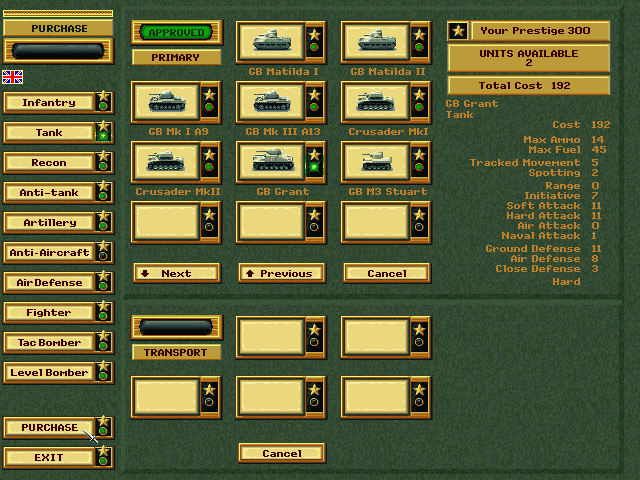Toggle the GB Grant selection indicator light
This screenshot has height=480, width=640.
coord(314,168)
